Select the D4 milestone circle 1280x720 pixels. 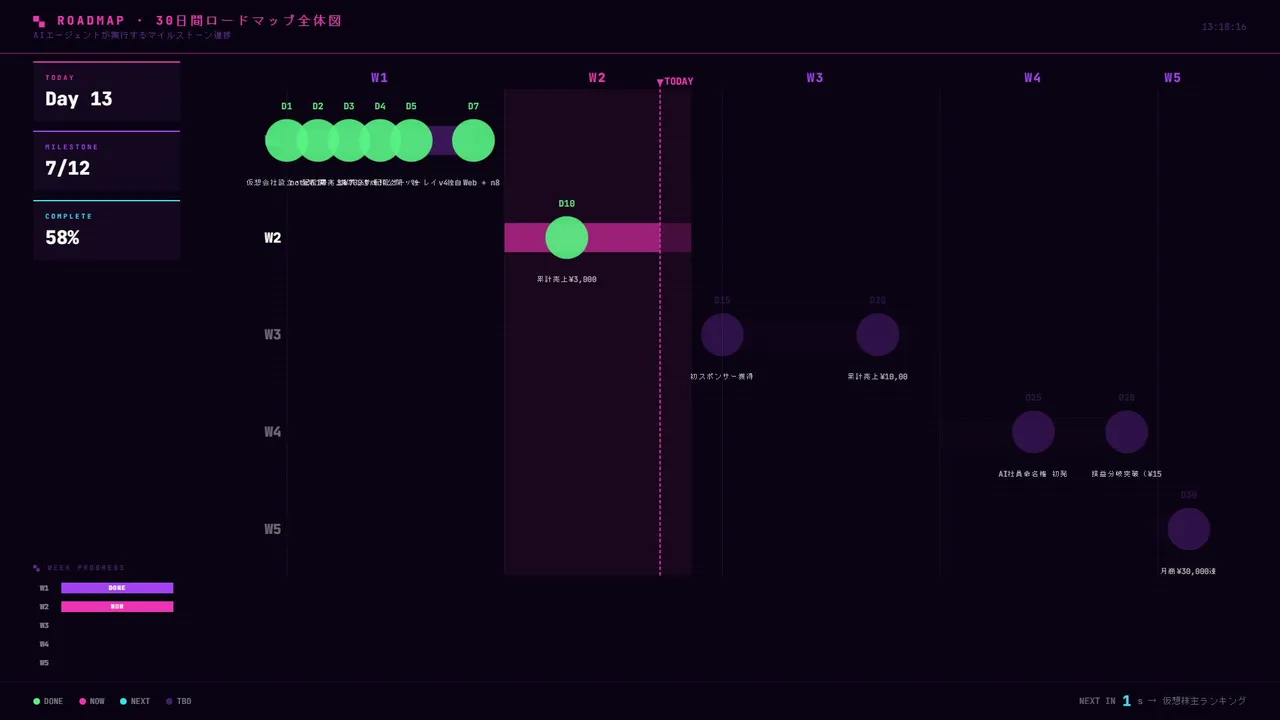coord(380,140)
